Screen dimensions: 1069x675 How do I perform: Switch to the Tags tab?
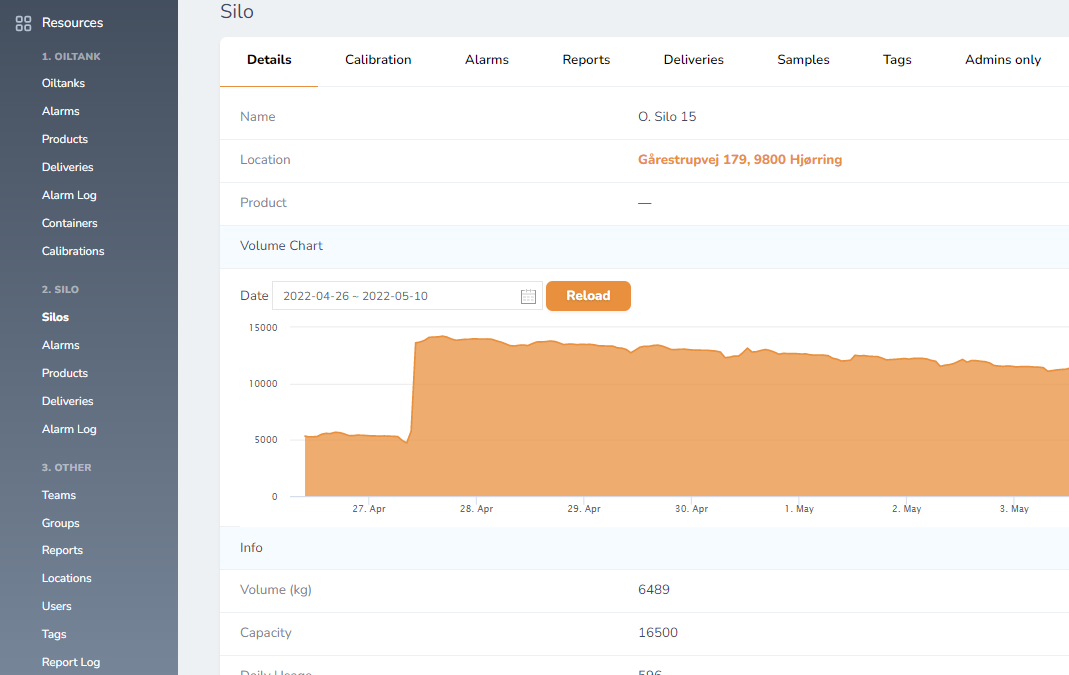tap(897, 60)
